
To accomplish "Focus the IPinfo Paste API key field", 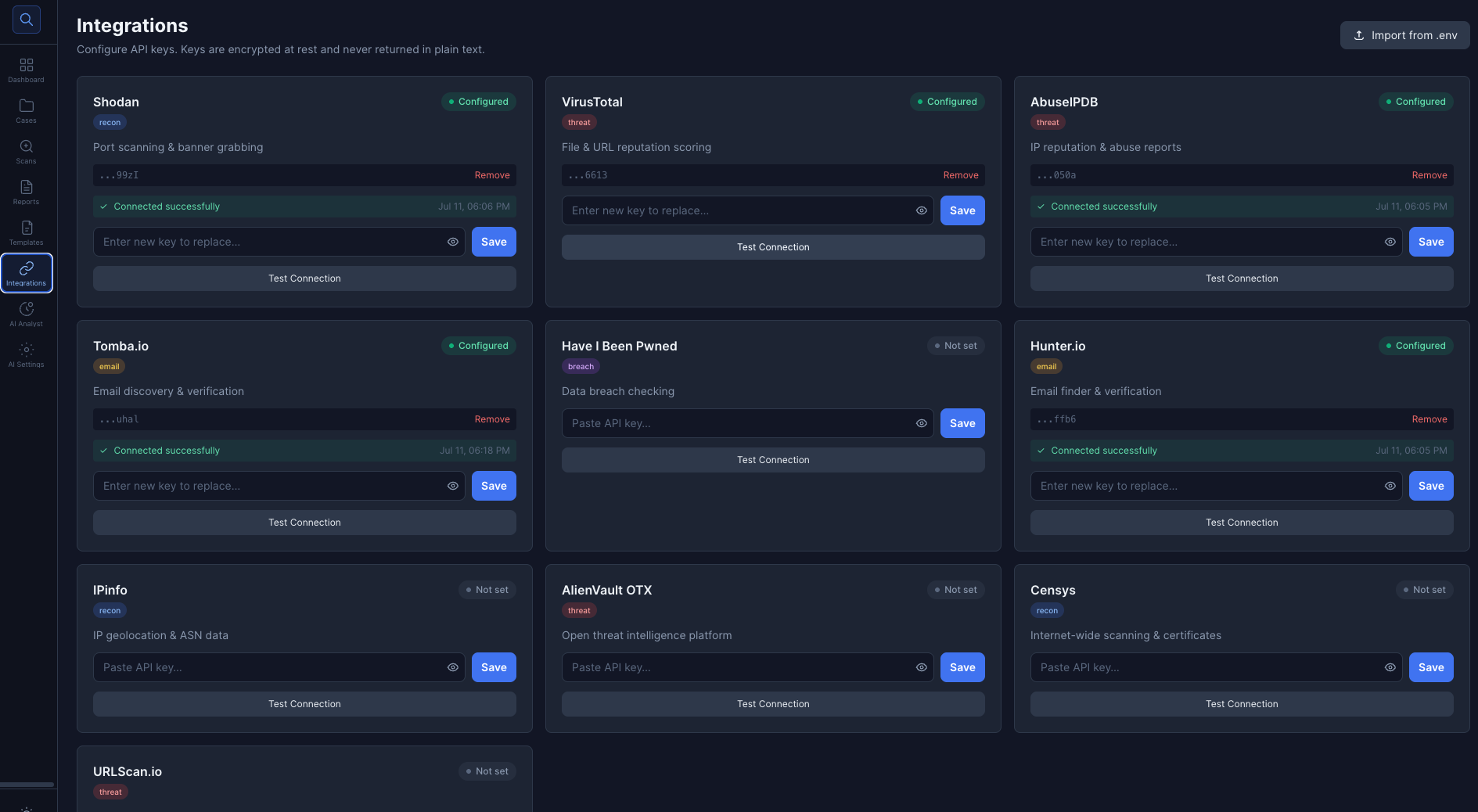I will 279,667.
